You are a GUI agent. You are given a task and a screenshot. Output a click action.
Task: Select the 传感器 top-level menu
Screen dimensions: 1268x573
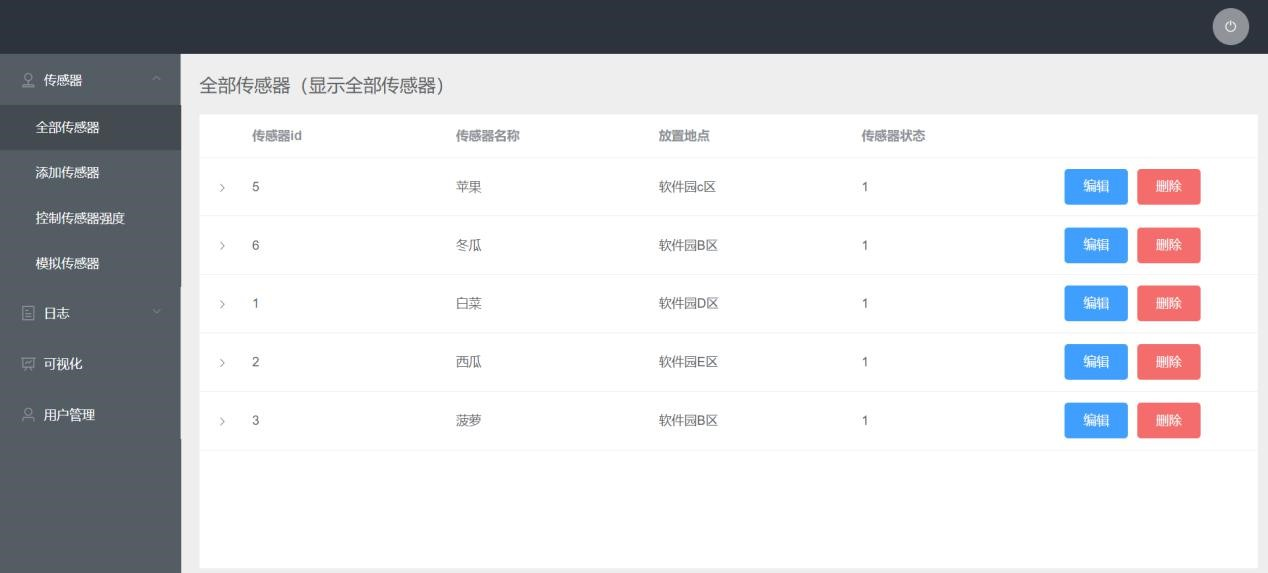coord(90,80)
